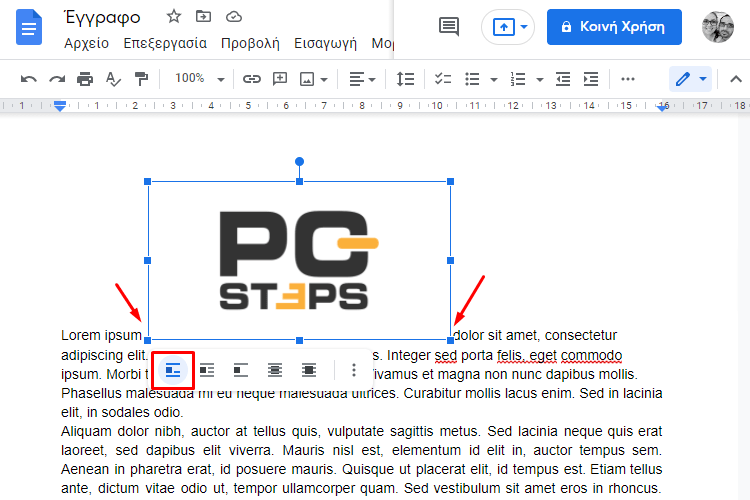Increase the paragraph indent
The height and width of the screenshot is (500, 750).
coord(591,79)
